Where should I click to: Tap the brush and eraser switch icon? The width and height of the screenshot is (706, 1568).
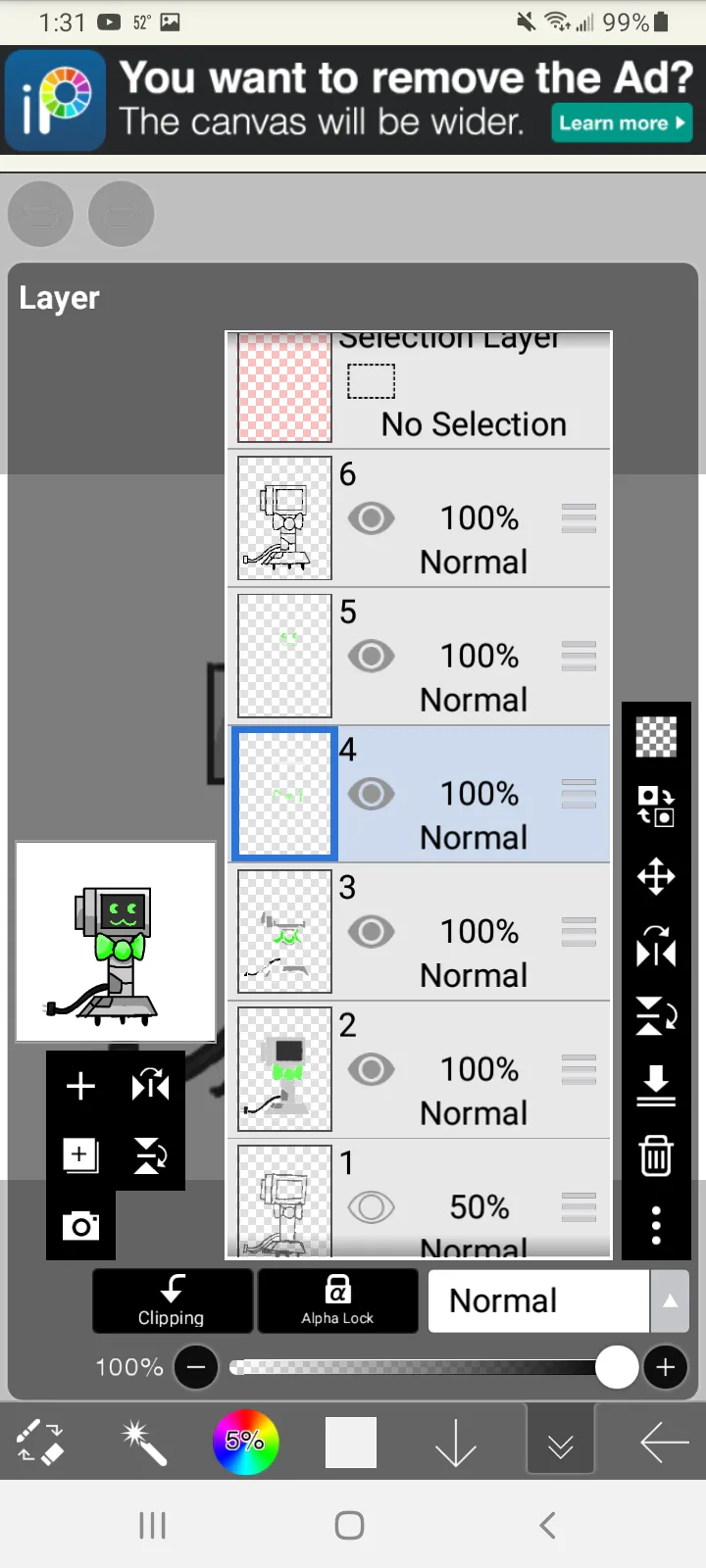tap(40, 1443)
